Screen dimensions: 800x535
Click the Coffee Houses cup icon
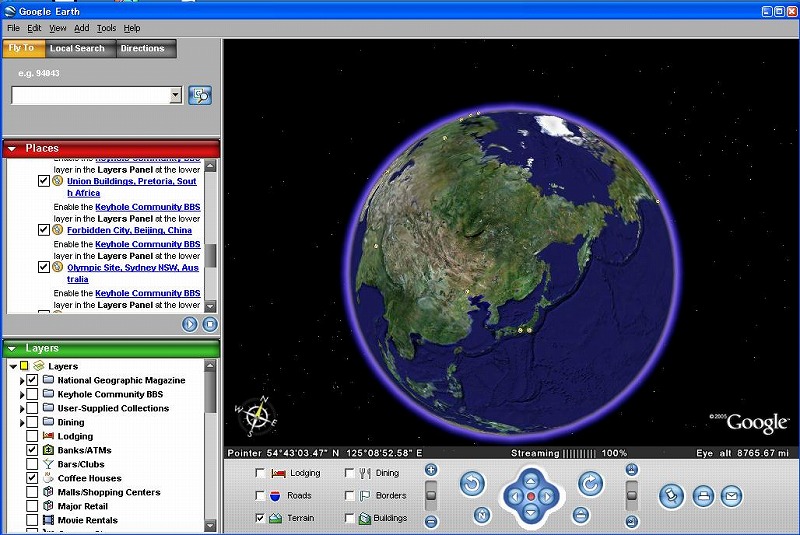(48, 478)
